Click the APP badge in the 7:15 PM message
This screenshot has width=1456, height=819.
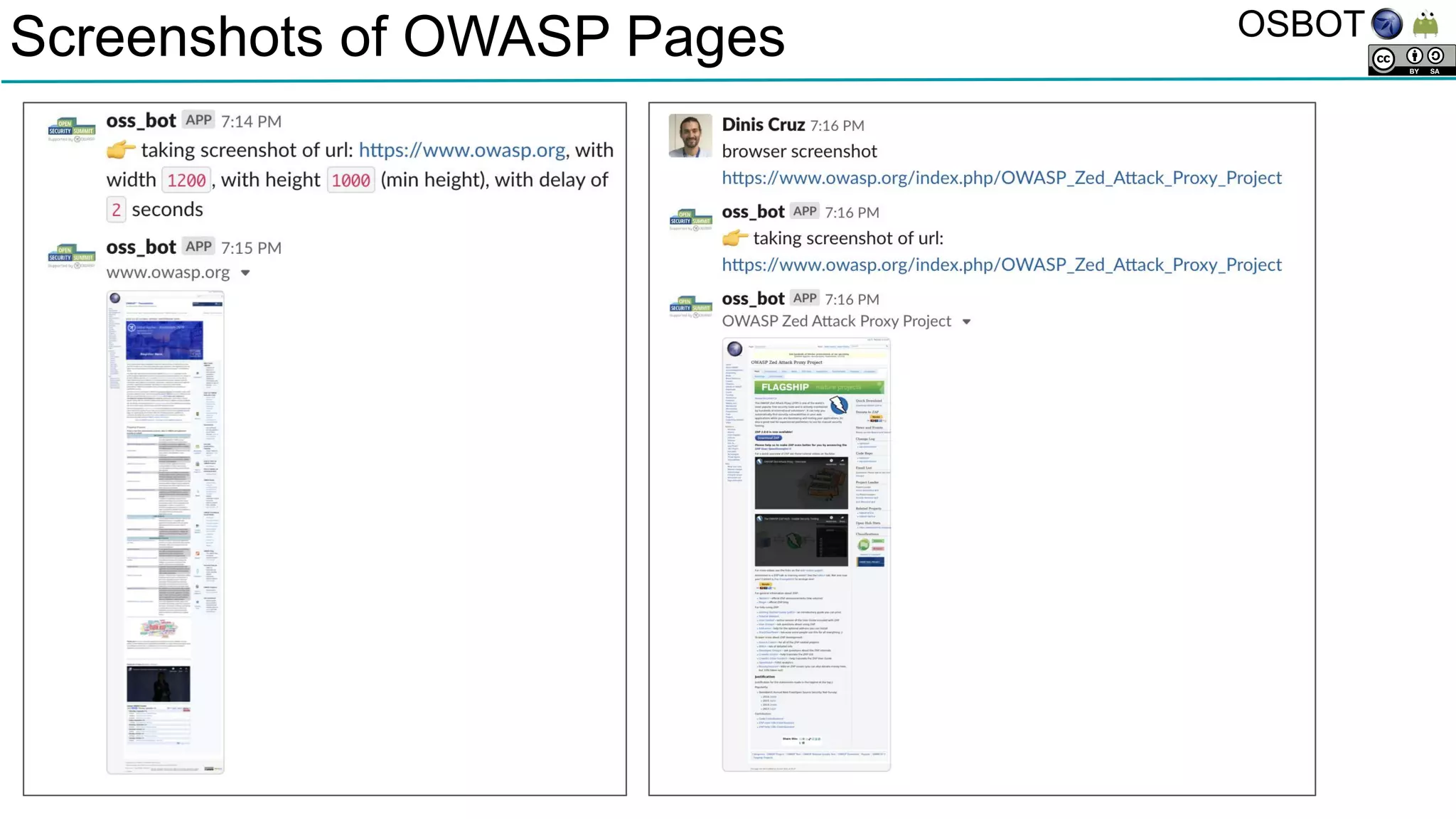[198, 247]
